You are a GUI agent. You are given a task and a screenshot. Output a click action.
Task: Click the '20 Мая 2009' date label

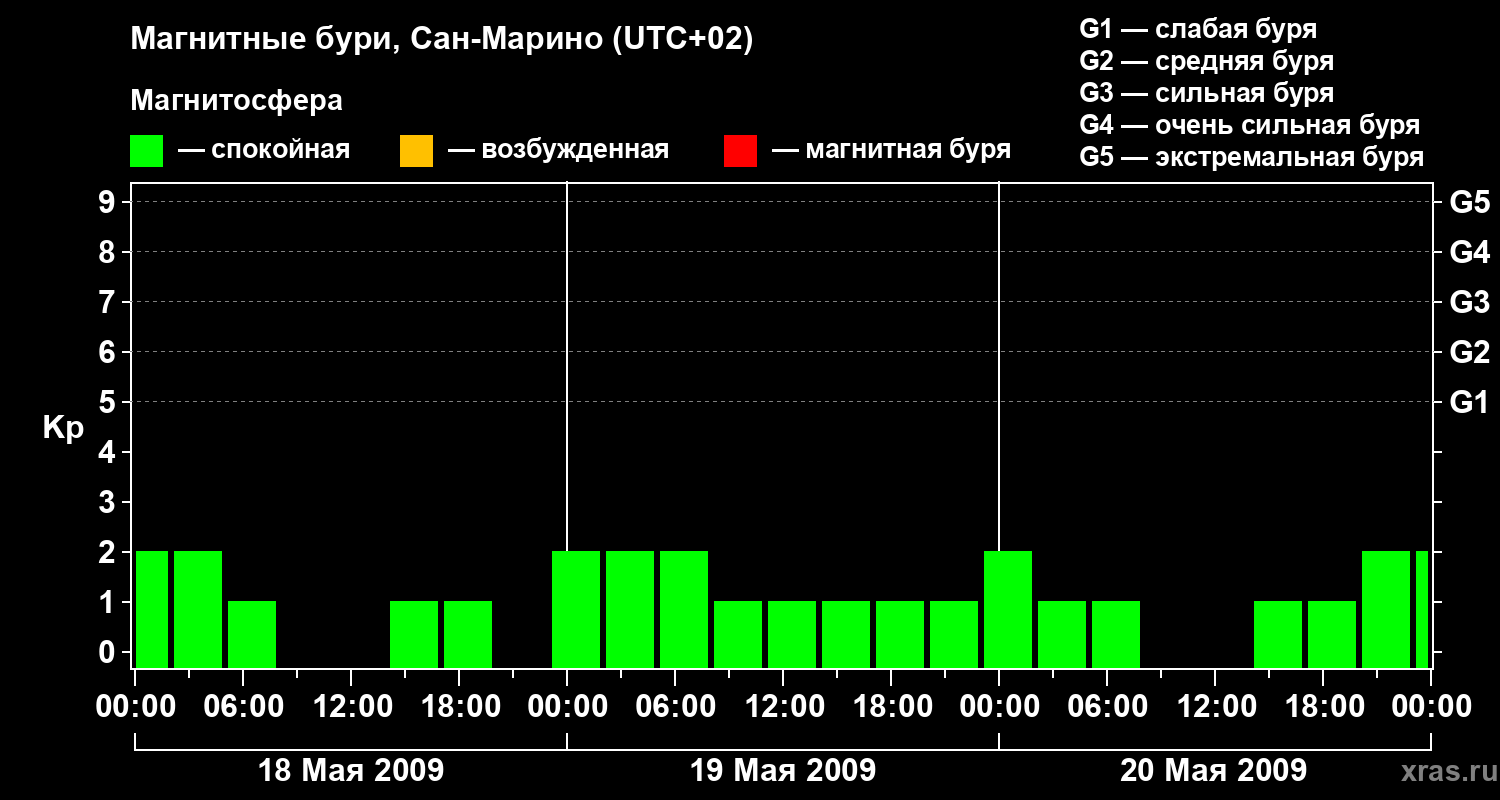(1213, 770)
